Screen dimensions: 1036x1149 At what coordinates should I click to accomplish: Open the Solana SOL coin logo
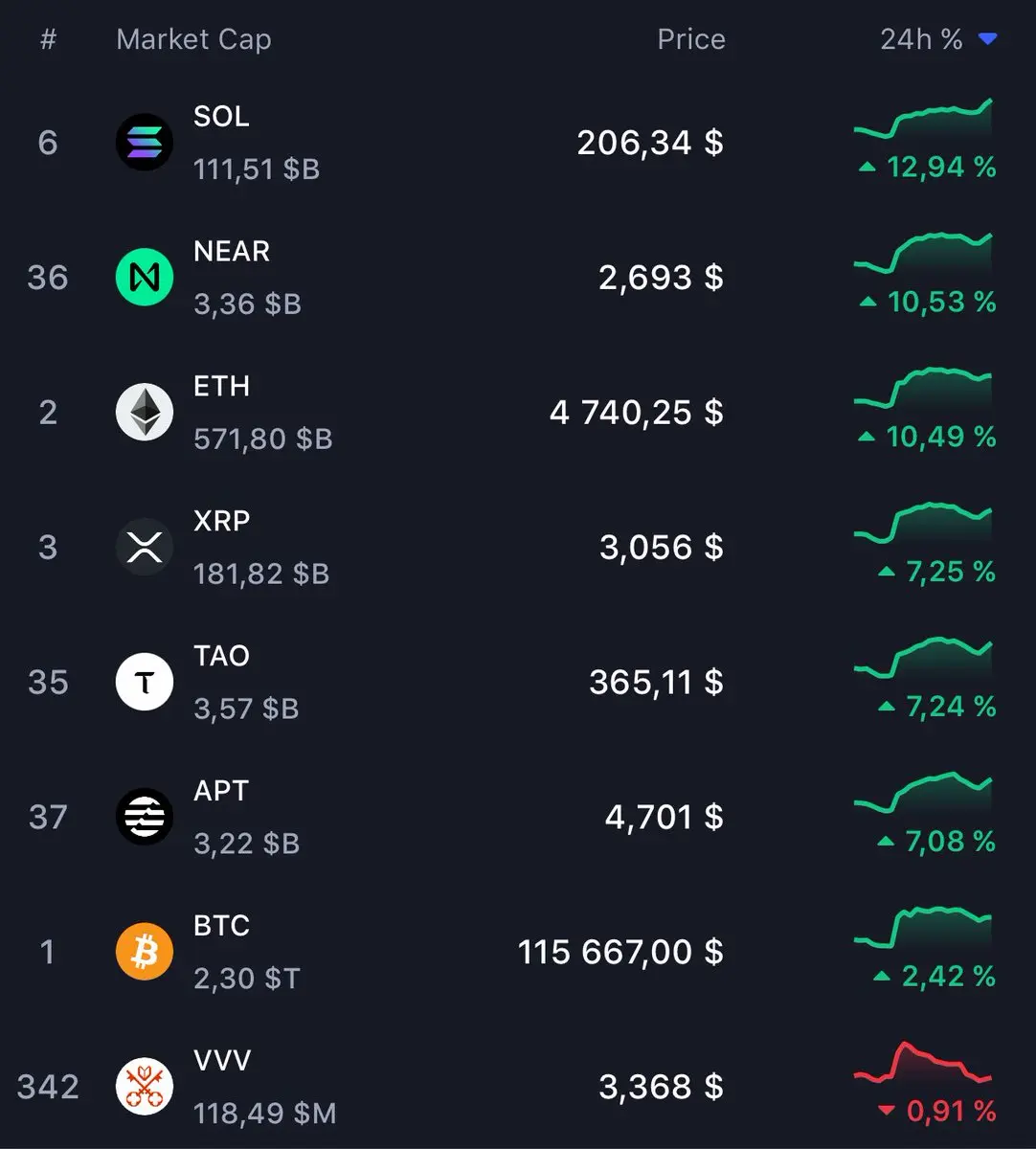(x=145, y=143)
